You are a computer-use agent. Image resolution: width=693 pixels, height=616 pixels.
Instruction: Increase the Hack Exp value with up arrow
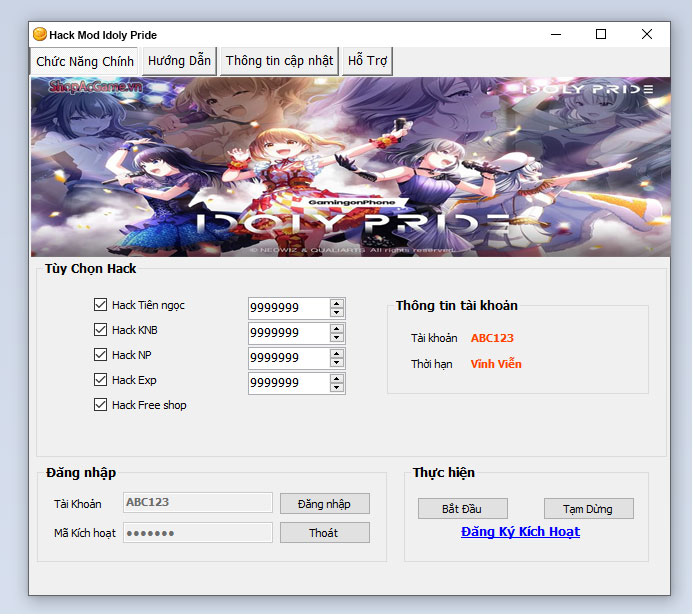pyautogui.click(x=337, y=379)
